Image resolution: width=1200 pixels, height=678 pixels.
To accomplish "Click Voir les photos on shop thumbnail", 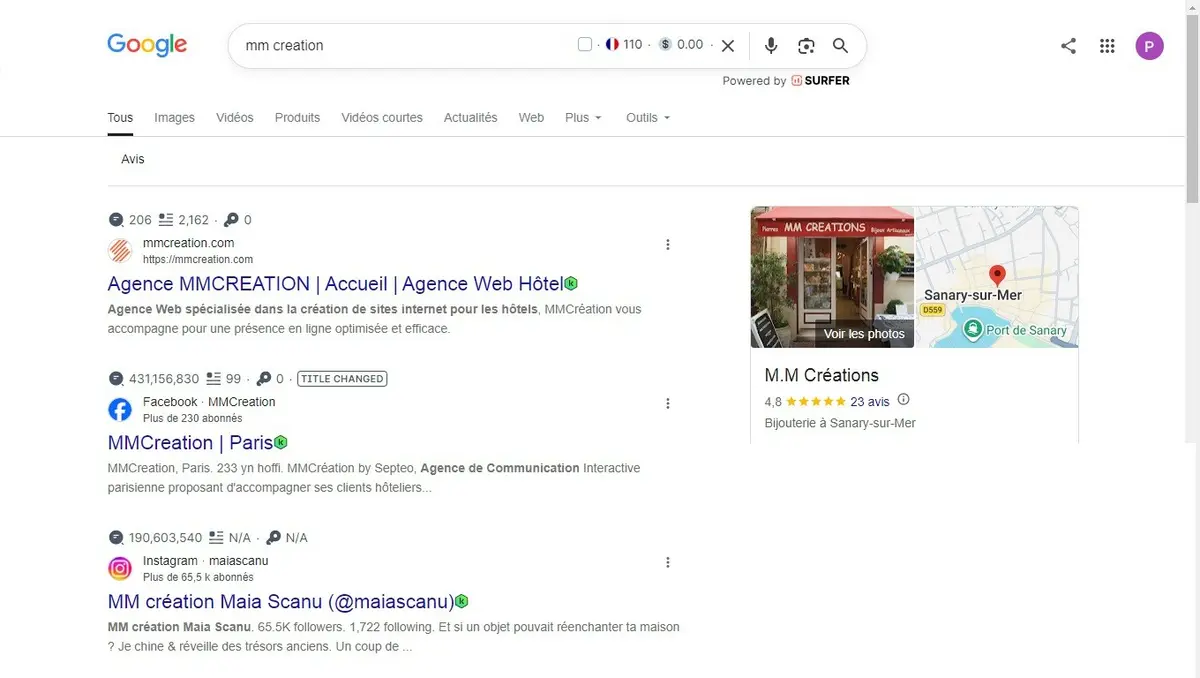I will [x=864, y=334].
